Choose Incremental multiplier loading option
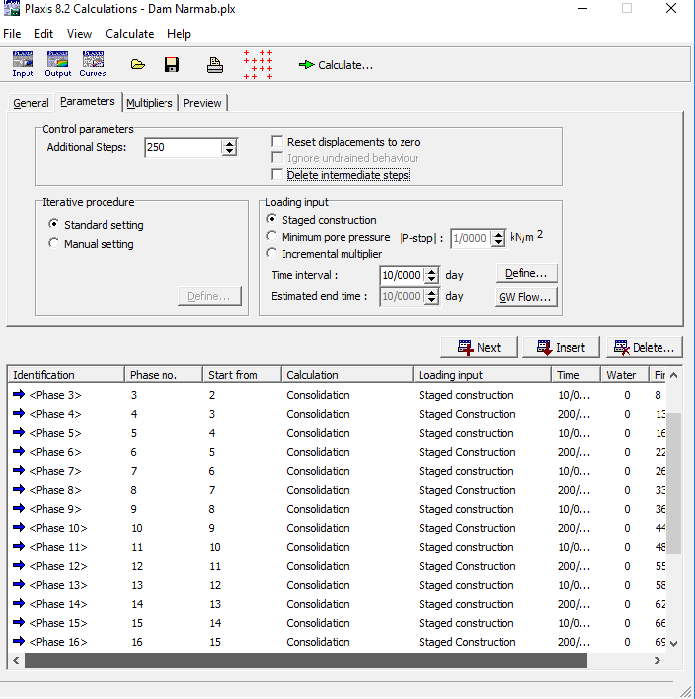This screenshot has width=695, height=699. [272, 254]
